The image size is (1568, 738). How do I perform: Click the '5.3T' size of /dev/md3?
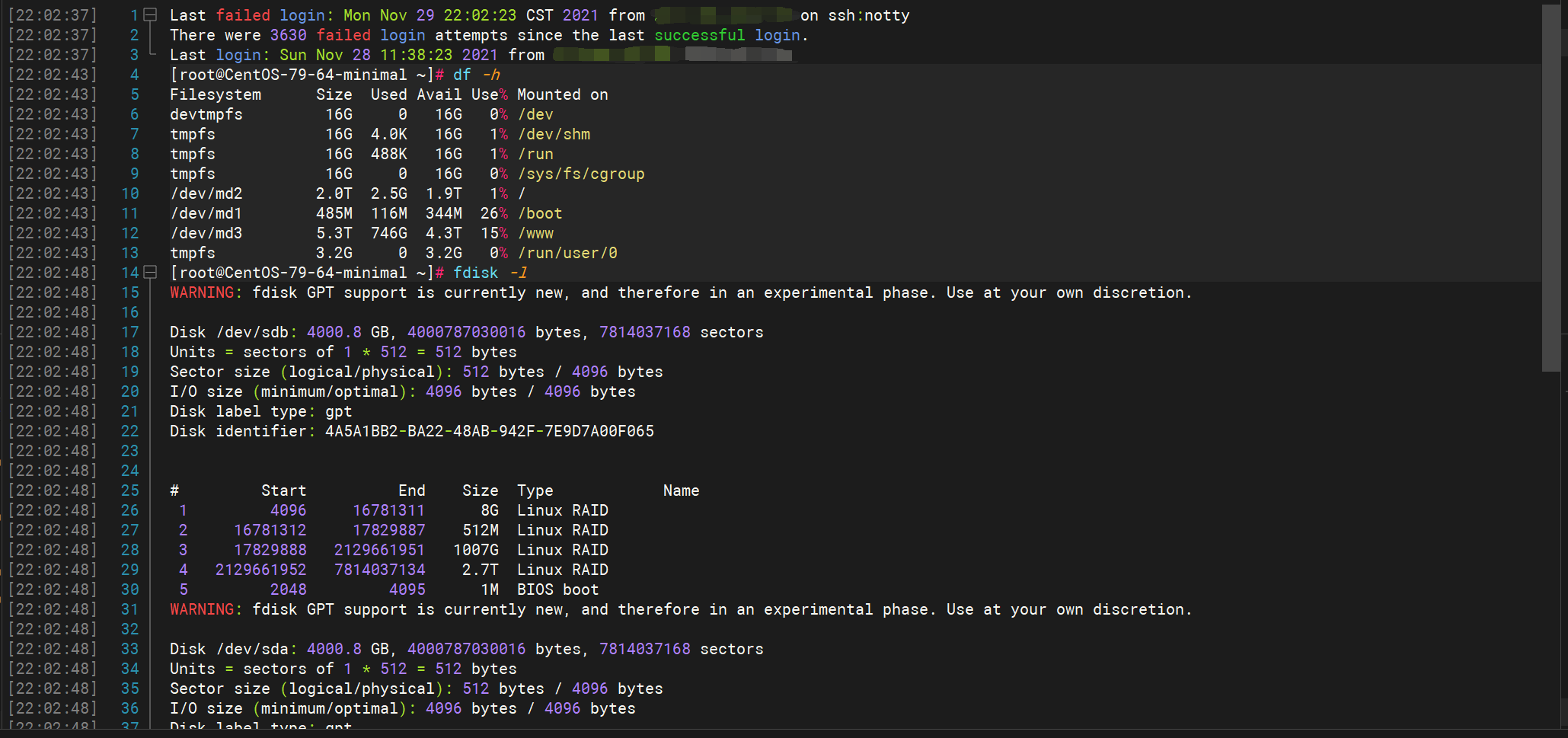334,233
